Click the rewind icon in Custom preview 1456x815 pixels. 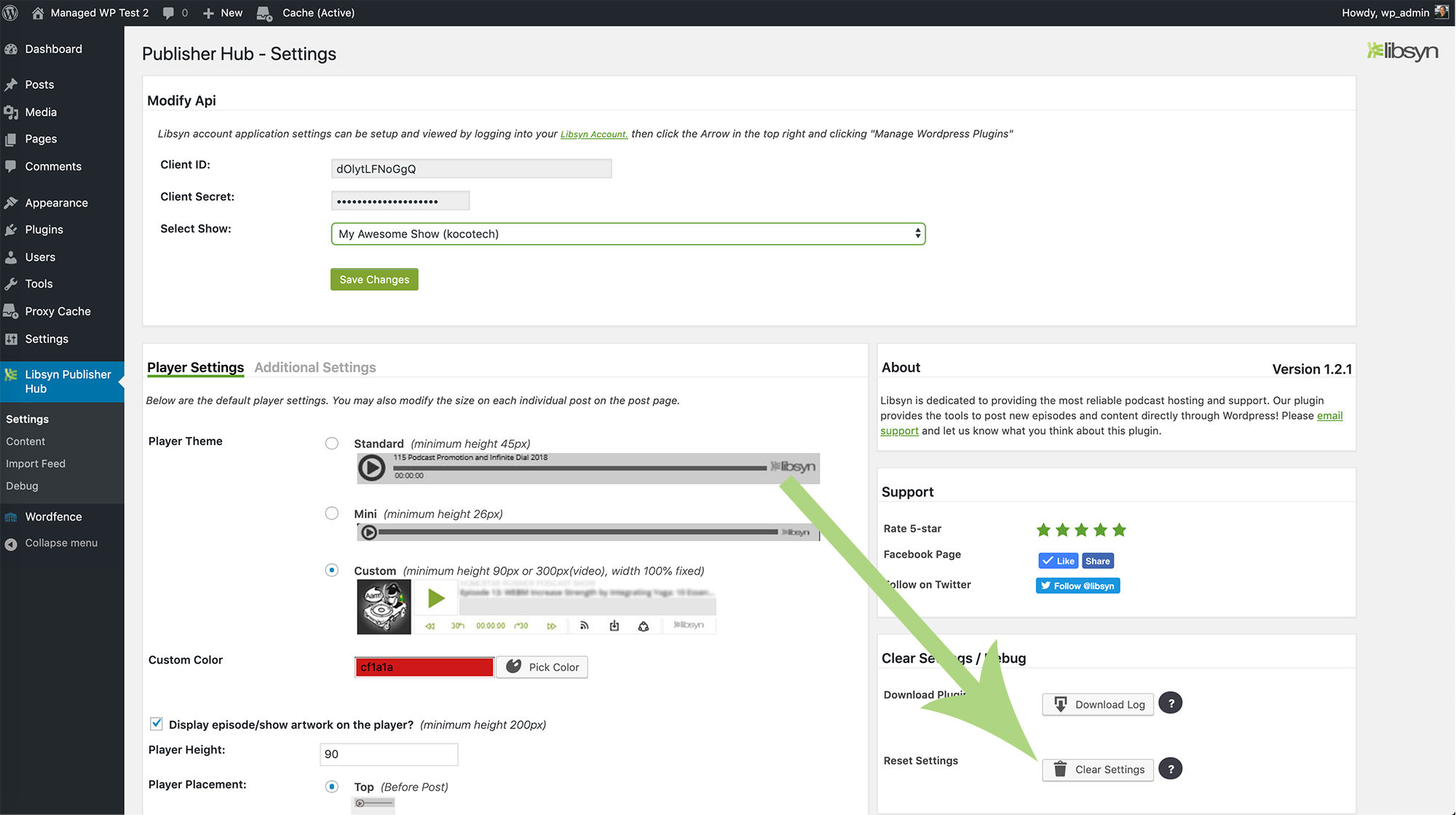click(430, 626)
